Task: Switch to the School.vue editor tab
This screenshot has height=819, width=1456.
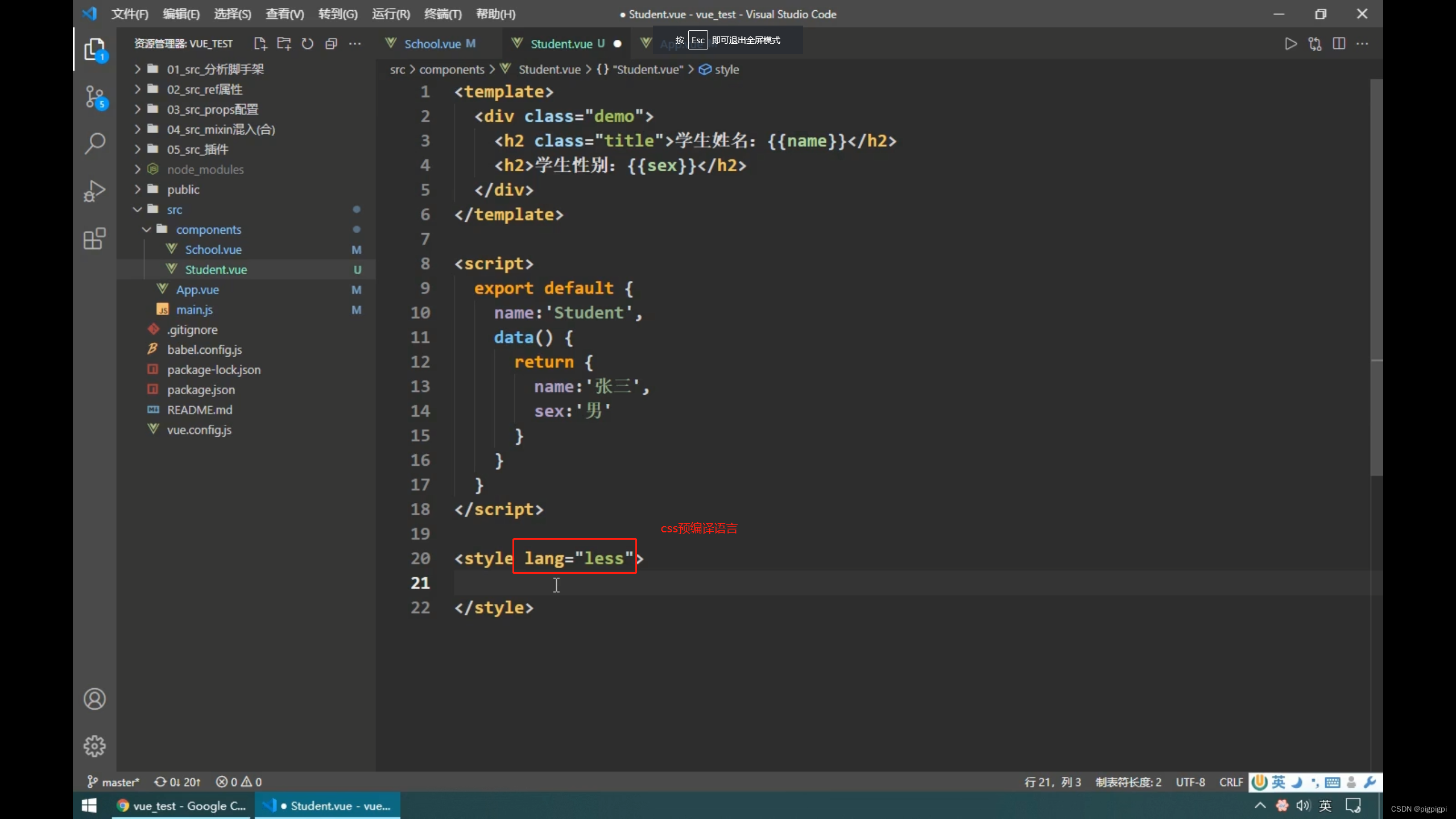Action: [439, 44]
